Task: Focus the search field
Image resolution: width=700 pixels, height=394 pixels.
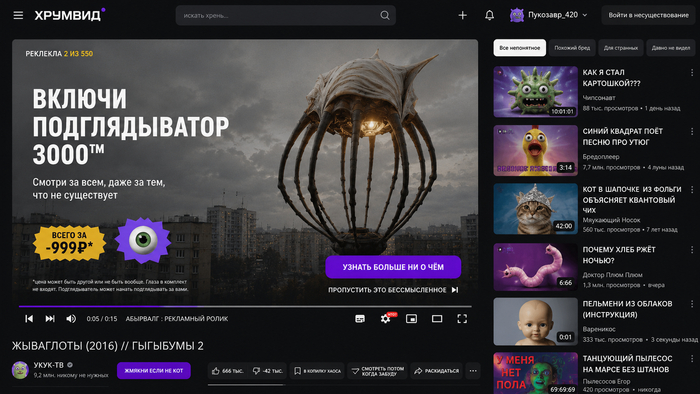Action: point(286,15)
